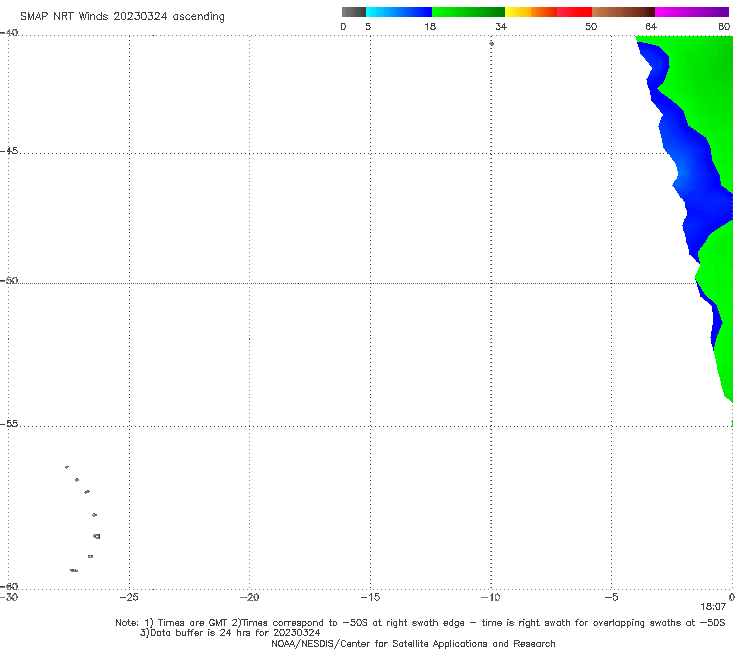Click the '80' color bar scale label

724,26
